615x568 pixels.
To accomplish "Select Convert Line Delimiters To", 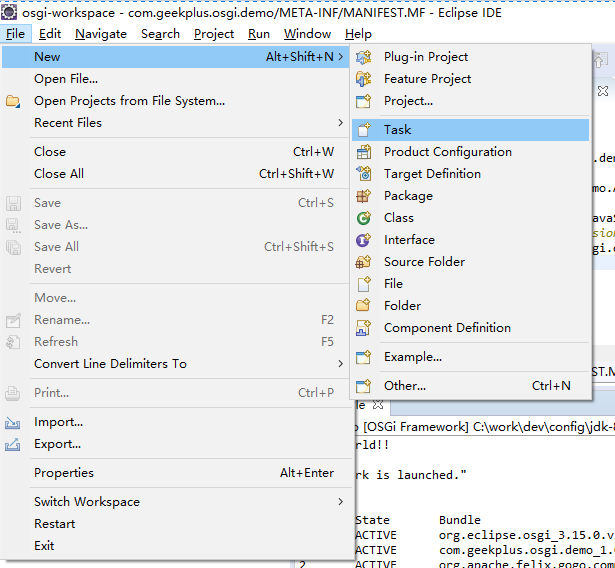I will (175, 364).
